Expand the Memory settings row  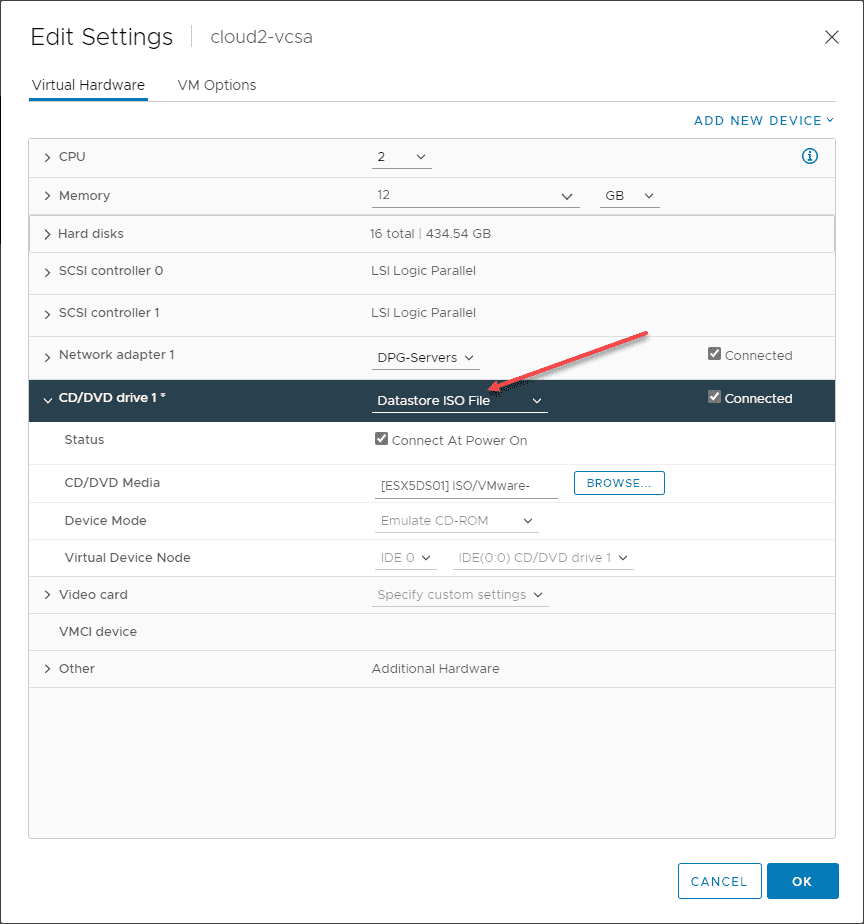(x=47, y=196)
